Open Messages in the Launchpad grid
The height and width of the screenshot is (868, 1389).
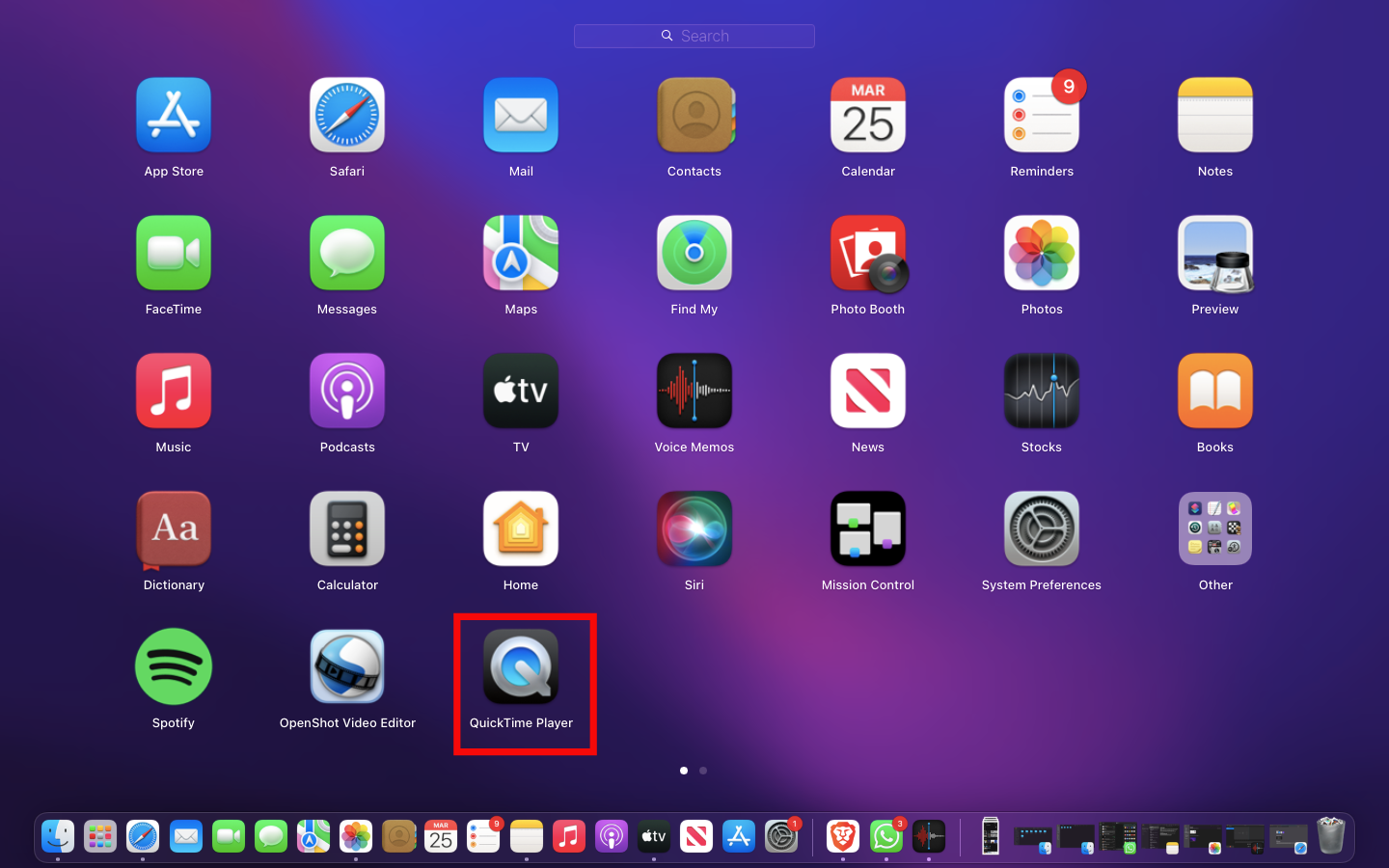tap(347, 254)
